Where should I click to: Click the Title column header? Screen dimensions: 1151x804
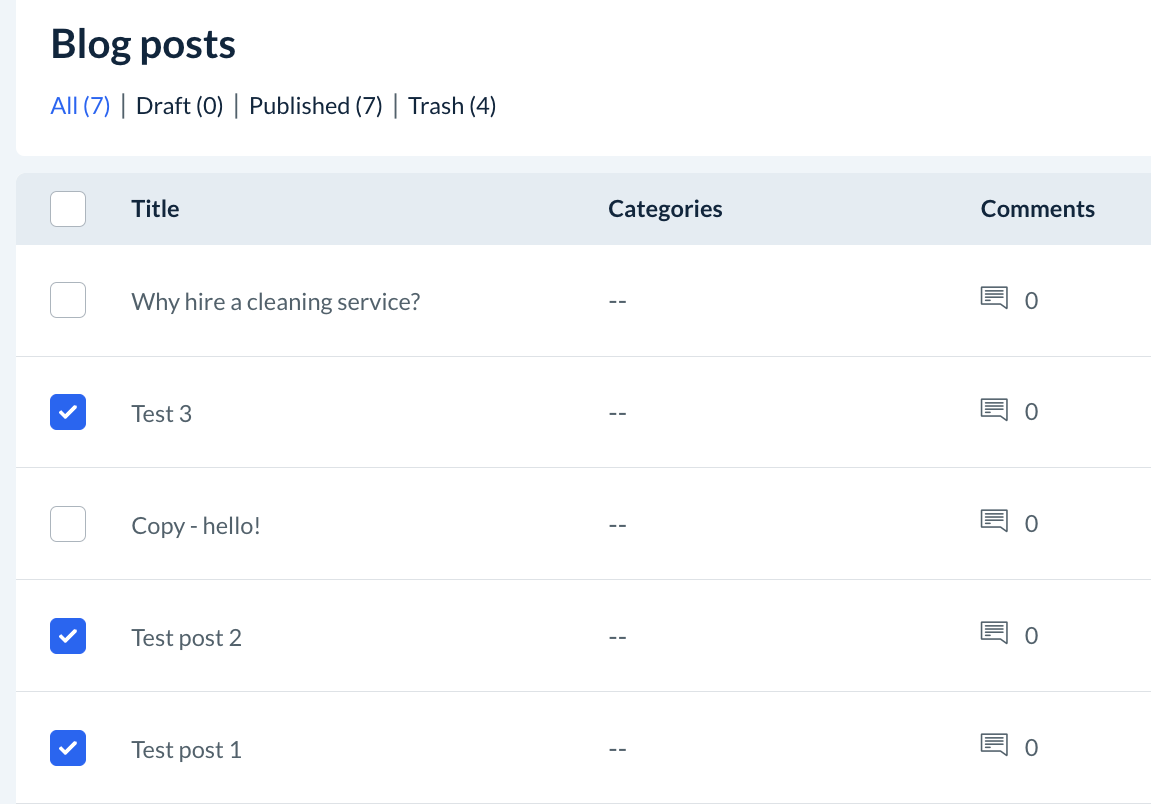[155, 209]
